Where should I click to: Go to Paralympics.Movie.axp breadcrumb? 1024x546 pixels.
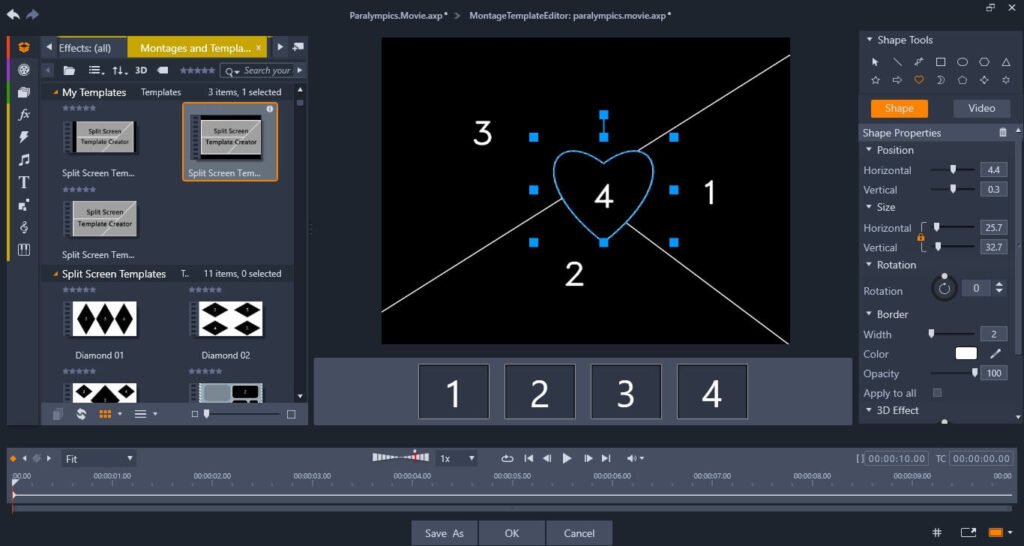pyautogui.click(x=398, y=15)
